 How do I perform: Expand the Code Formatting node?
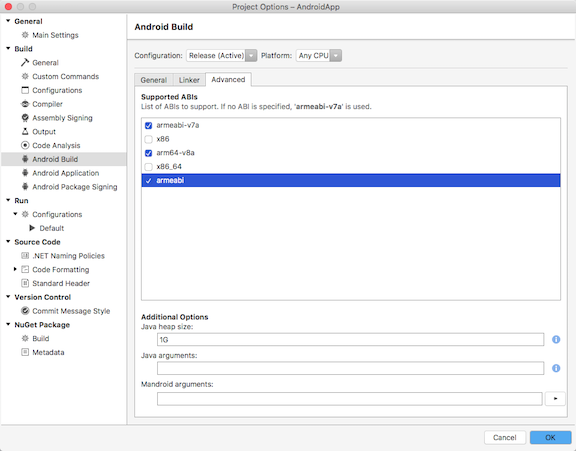pyautogui.click(x=15, y=269)
